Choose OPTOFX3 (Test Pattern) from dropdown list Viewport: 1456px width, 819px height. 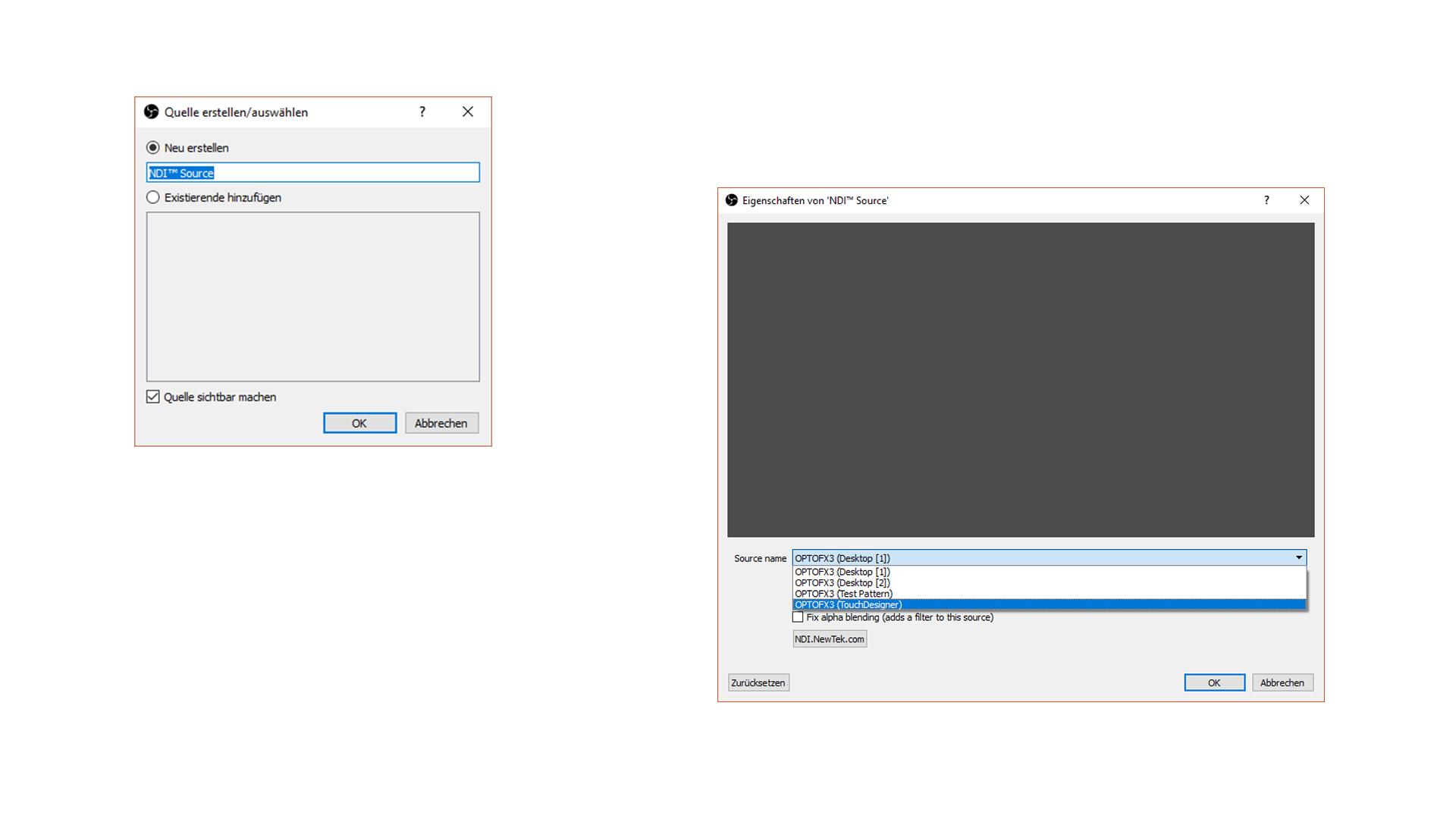point(1050,594)
